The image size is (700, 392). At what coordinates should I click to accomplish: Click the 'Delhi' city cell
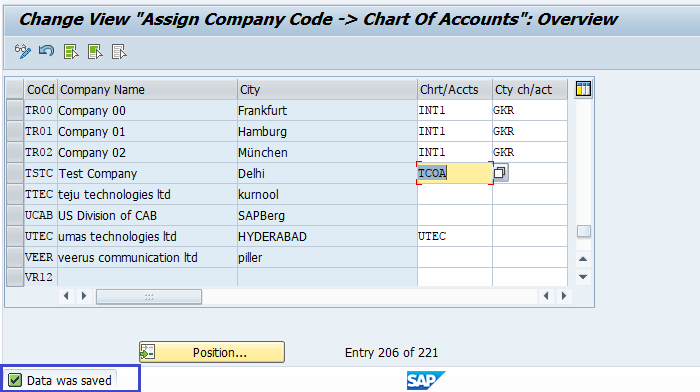click(x=327, y=173)
